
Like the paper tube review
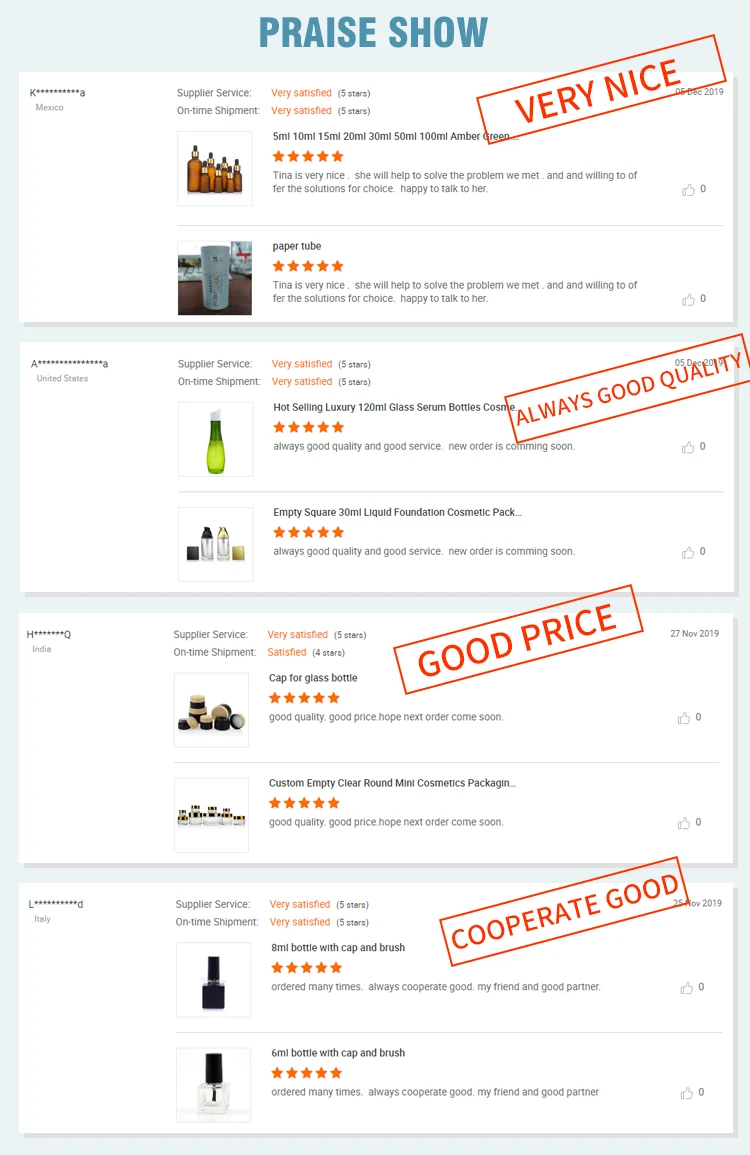[x=688, y=300]
